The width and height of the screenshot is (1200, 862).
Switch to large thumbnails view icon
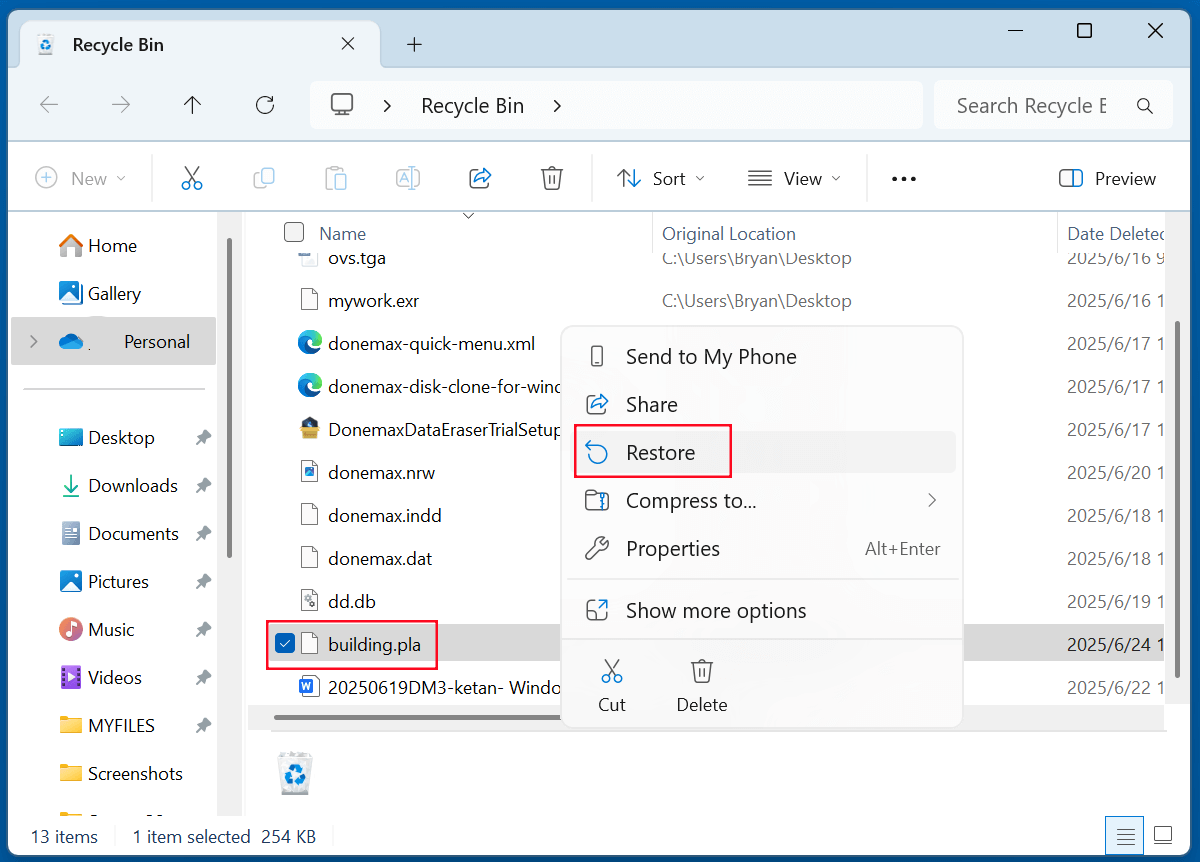tap(1162, 835)
